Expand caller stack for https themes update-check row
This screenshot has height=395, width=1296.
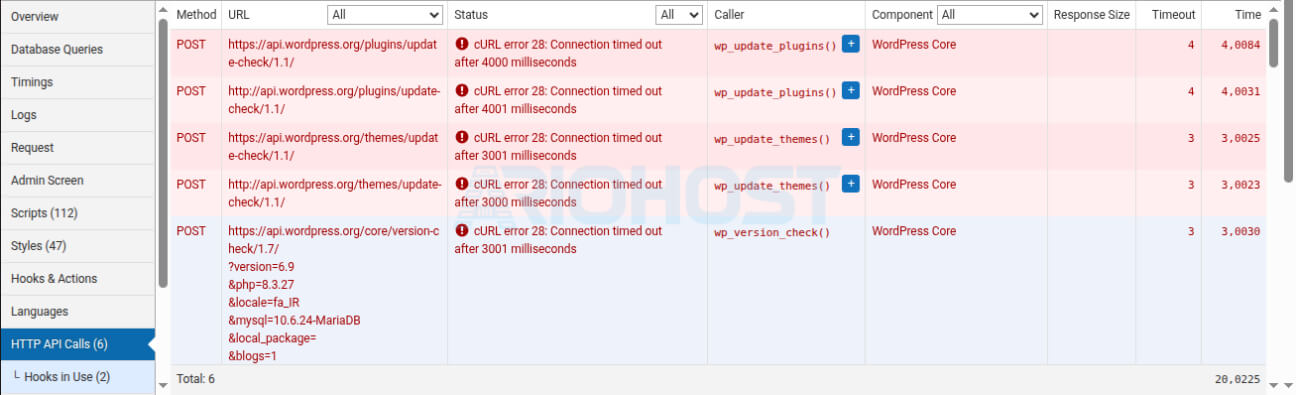pyautogui.click(x=851, y=137)
